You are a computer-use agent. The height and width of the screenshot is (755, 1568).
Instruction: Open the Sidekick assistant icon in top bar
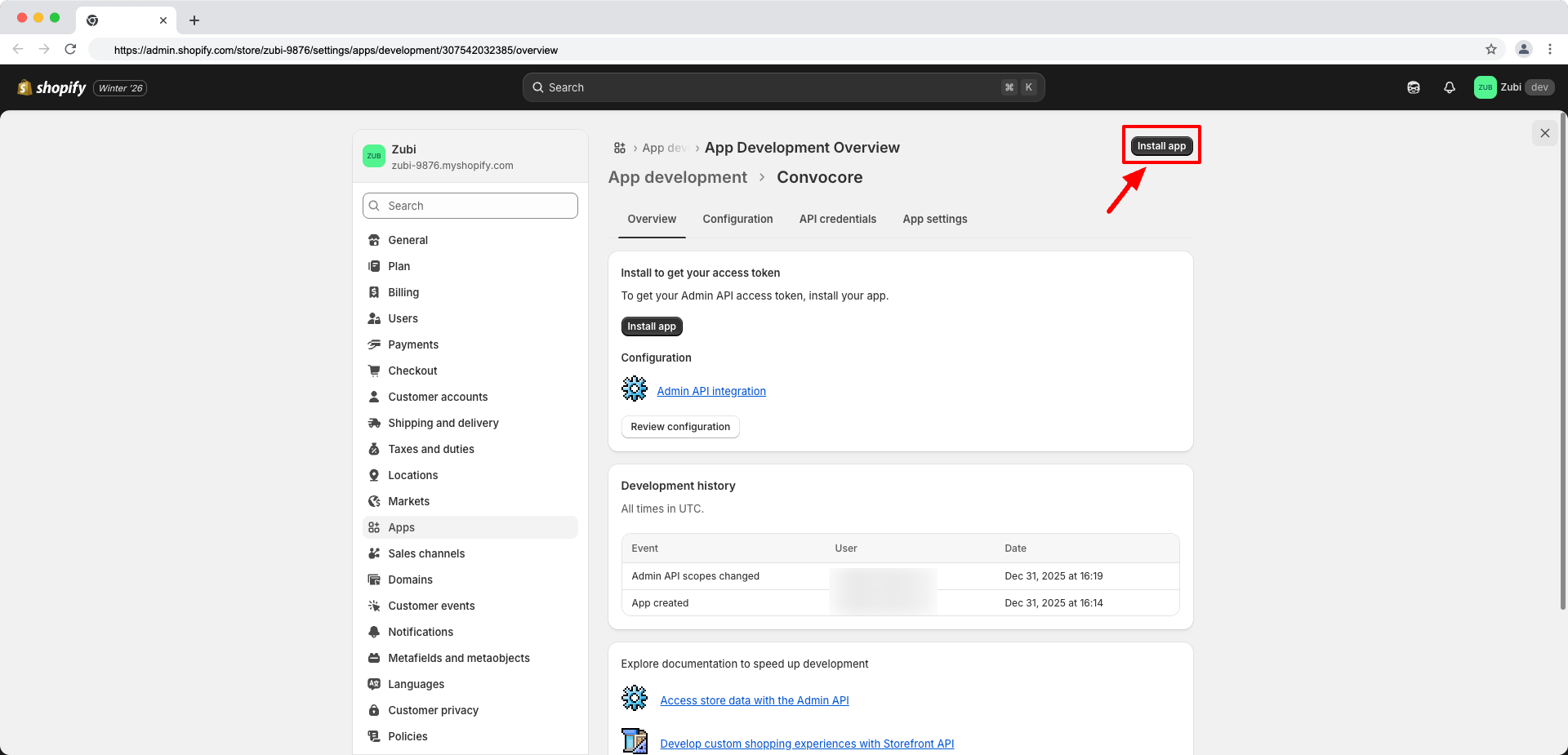(1414, 87)
